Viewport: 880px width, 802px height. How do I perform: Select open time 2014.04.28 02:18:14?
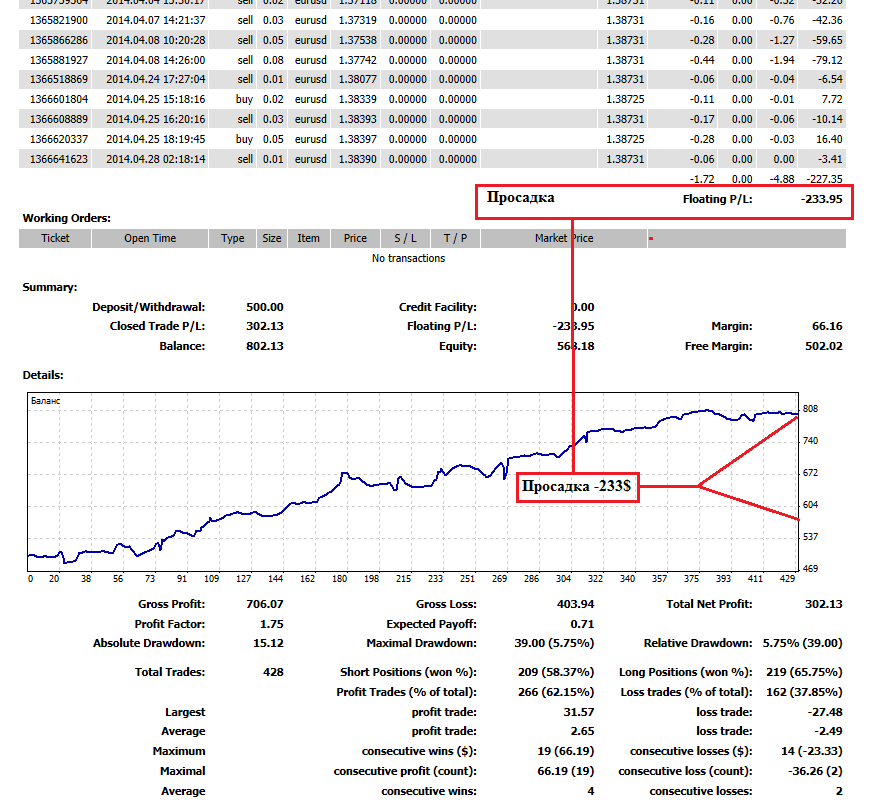pos(155,159)
